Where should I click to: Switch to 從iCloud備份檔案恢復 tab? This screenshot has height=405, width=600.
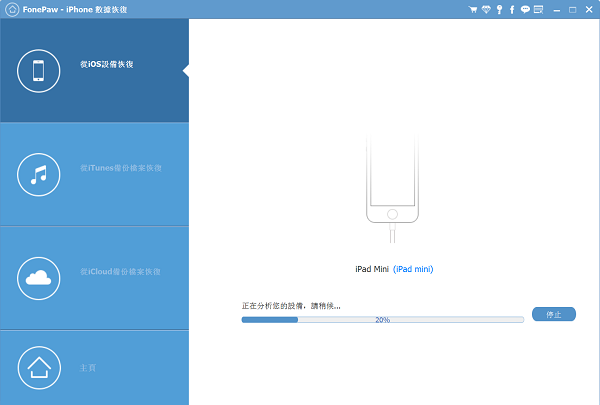tap(120, 271)
